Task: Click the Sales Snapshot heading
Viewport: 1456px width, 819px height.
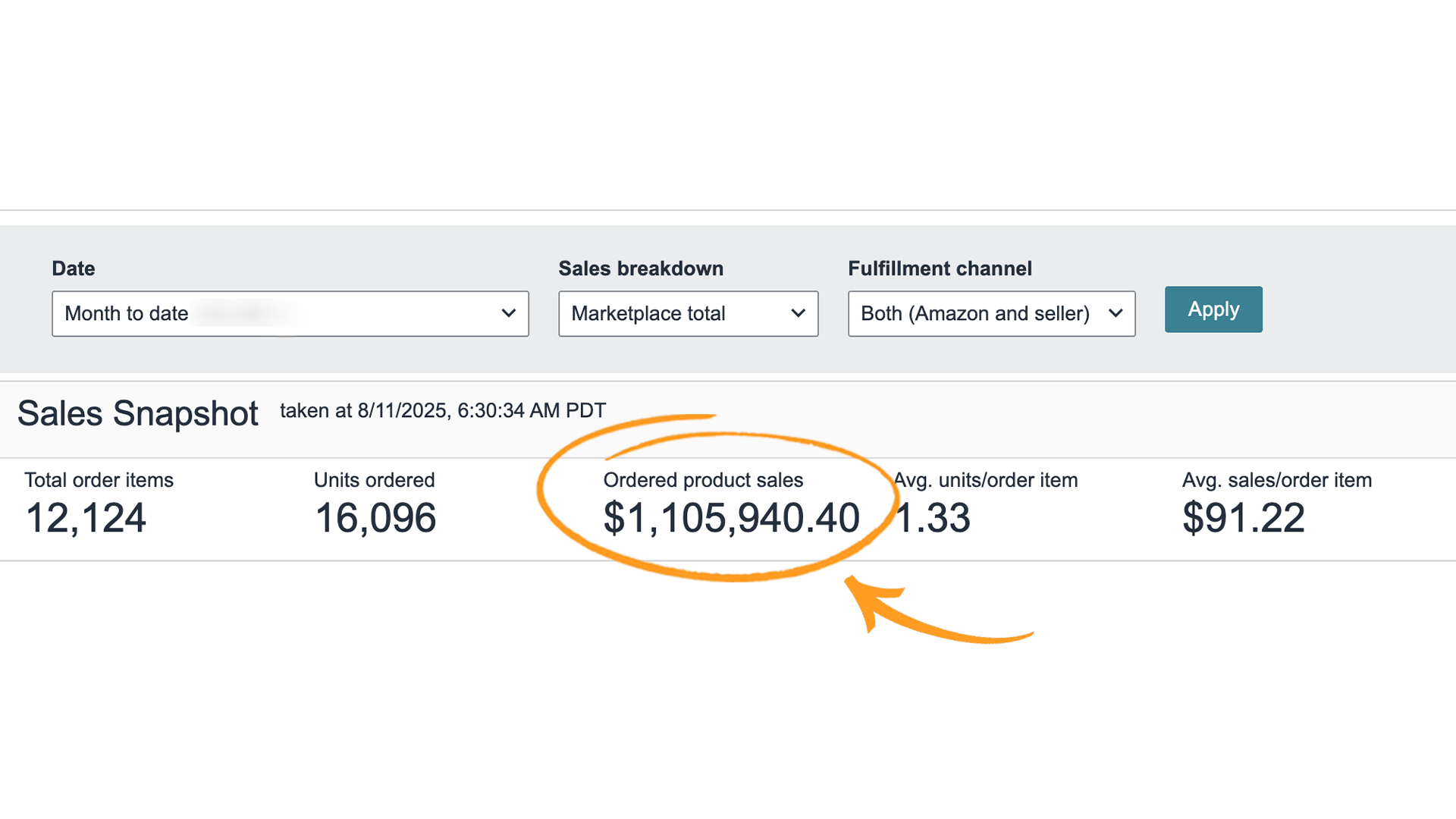Action: click(x=137, y=413)
